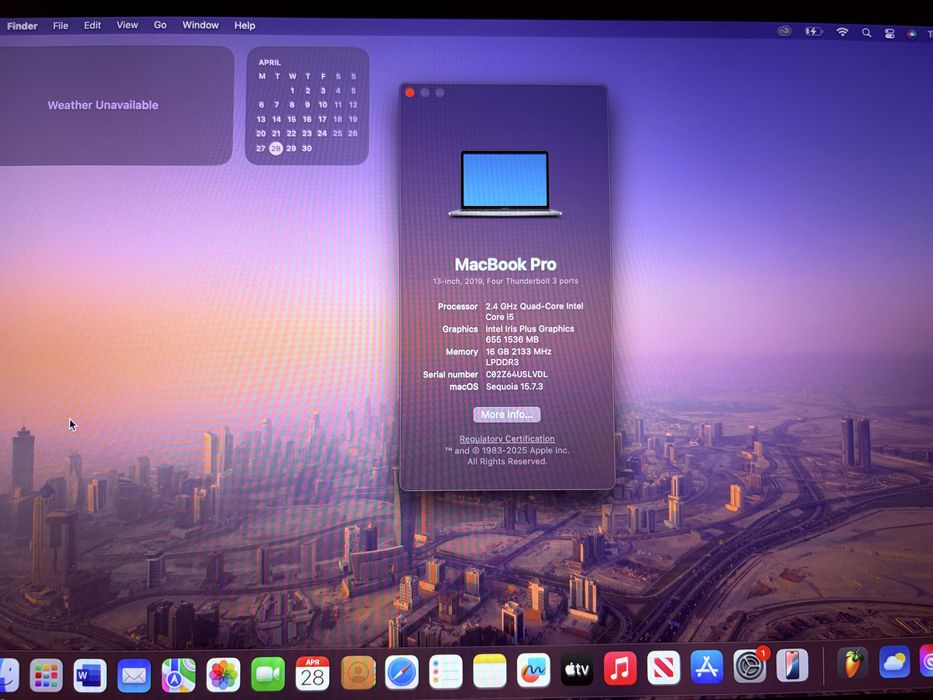Image resolution: width=933 pixels, height=700 pixels.
Task: Click the 16 GB 2133 MHz memory value
Action: coord(518,357)
